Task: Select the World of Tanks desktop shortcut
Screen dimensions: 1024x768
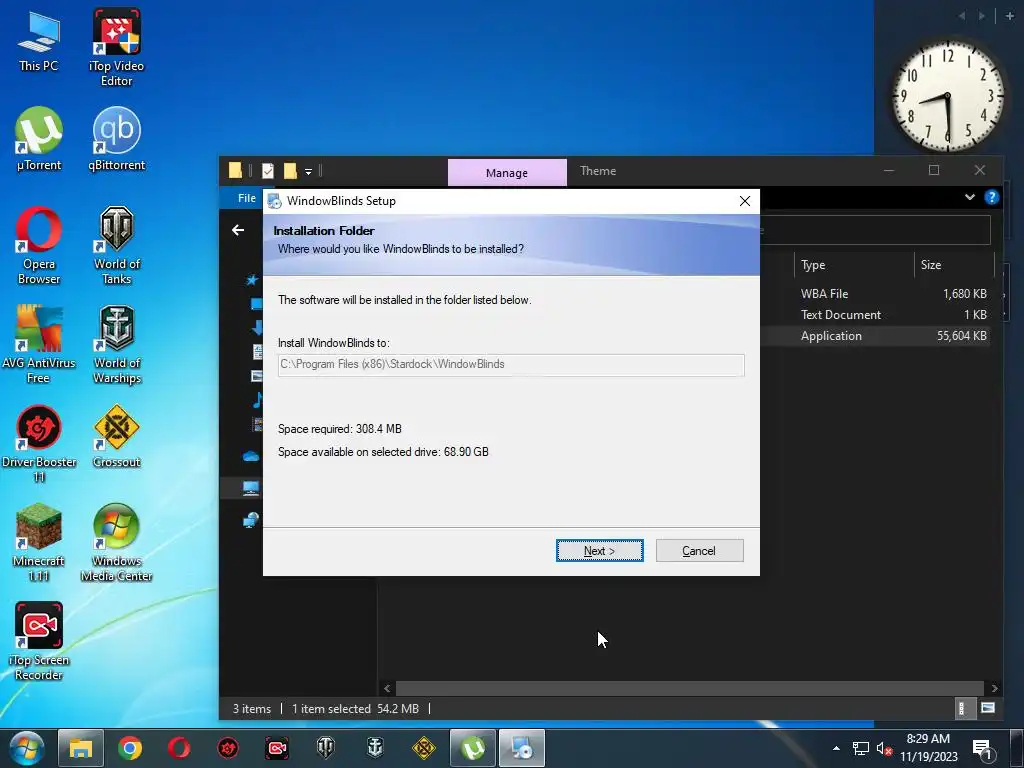Action: [x=116, y=246]
